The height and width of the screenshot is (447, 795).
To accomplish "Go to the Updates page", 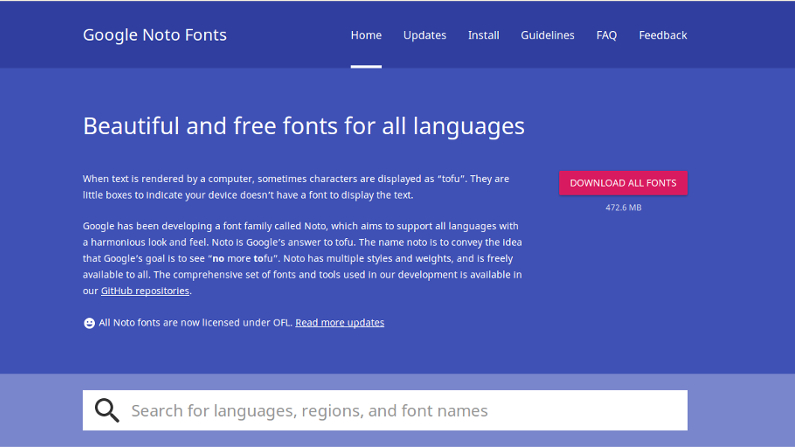I will [424, 35].
